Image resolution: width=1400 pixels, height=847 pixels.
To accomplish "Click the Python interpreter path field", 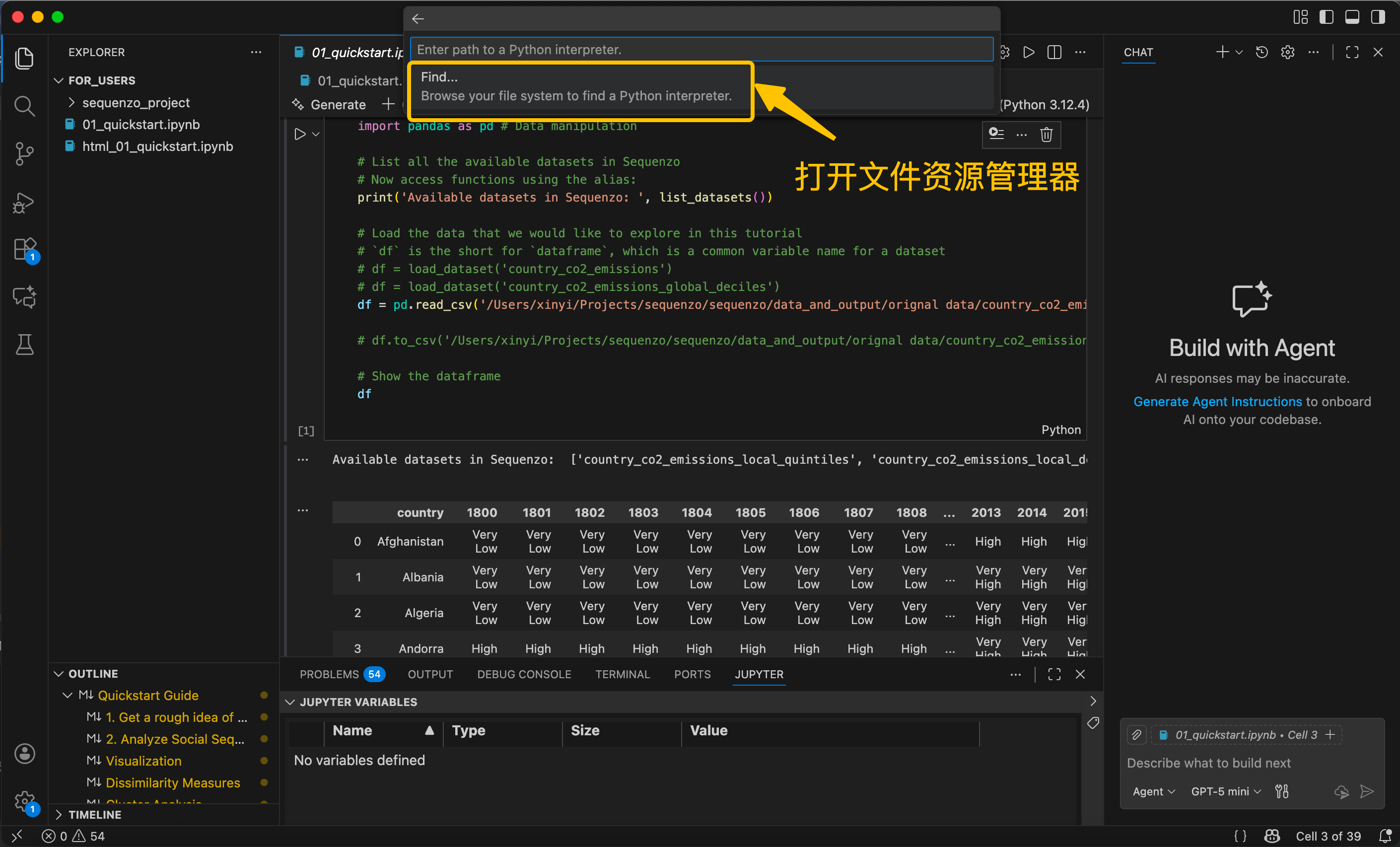I will 701,50.
